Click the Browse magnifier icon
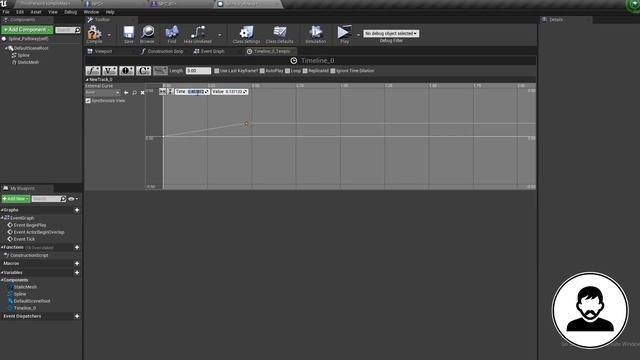The image size is (640, 360). click(147, 34)
